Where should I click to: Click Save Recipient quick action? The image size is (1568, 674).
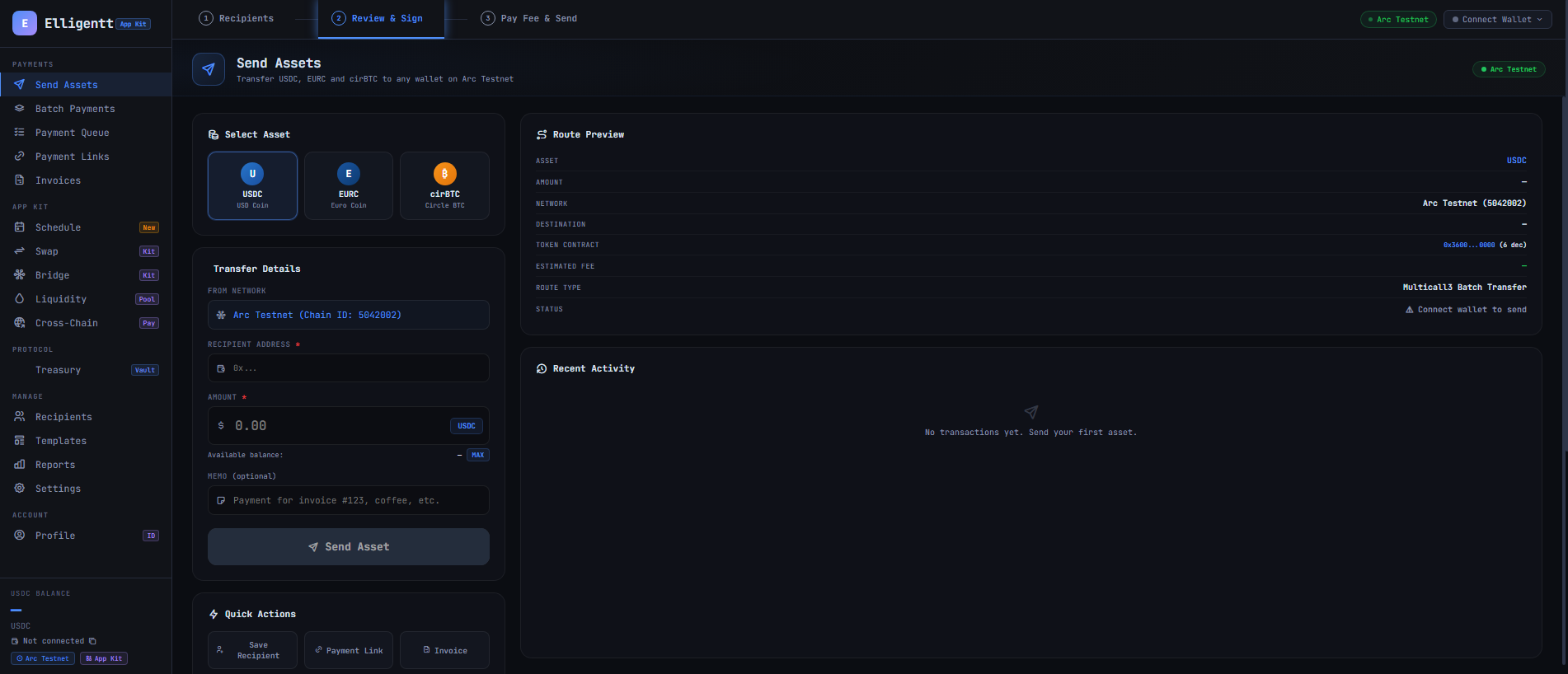click(252, 650)
